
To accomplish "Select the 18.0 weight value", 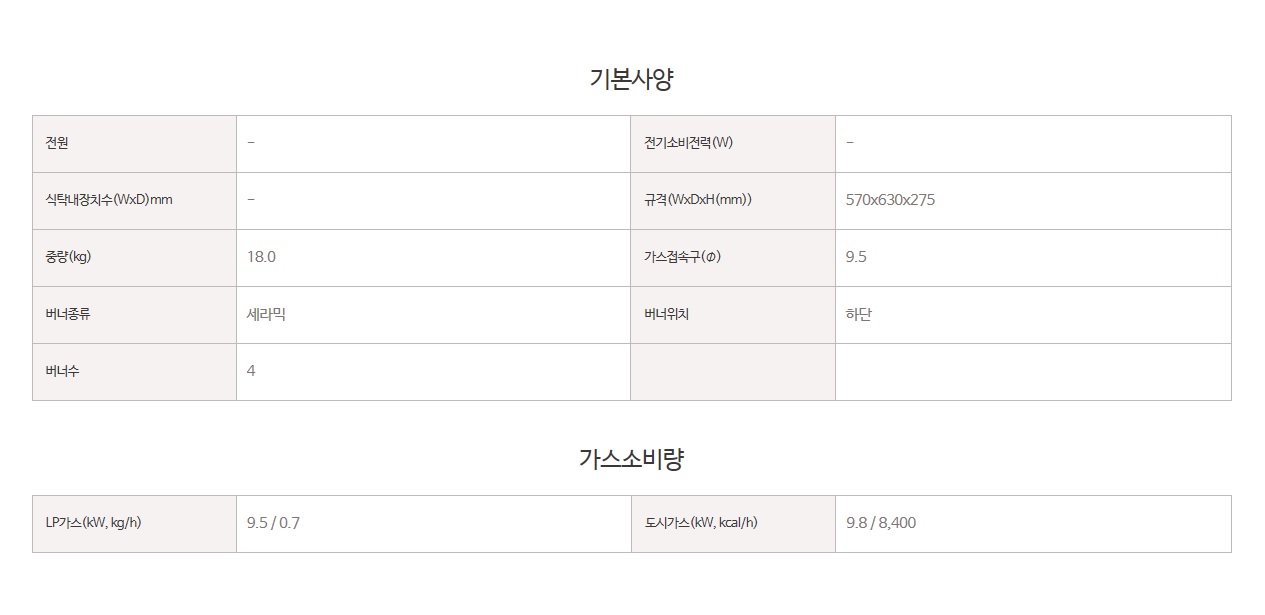I will coord(261,257).
